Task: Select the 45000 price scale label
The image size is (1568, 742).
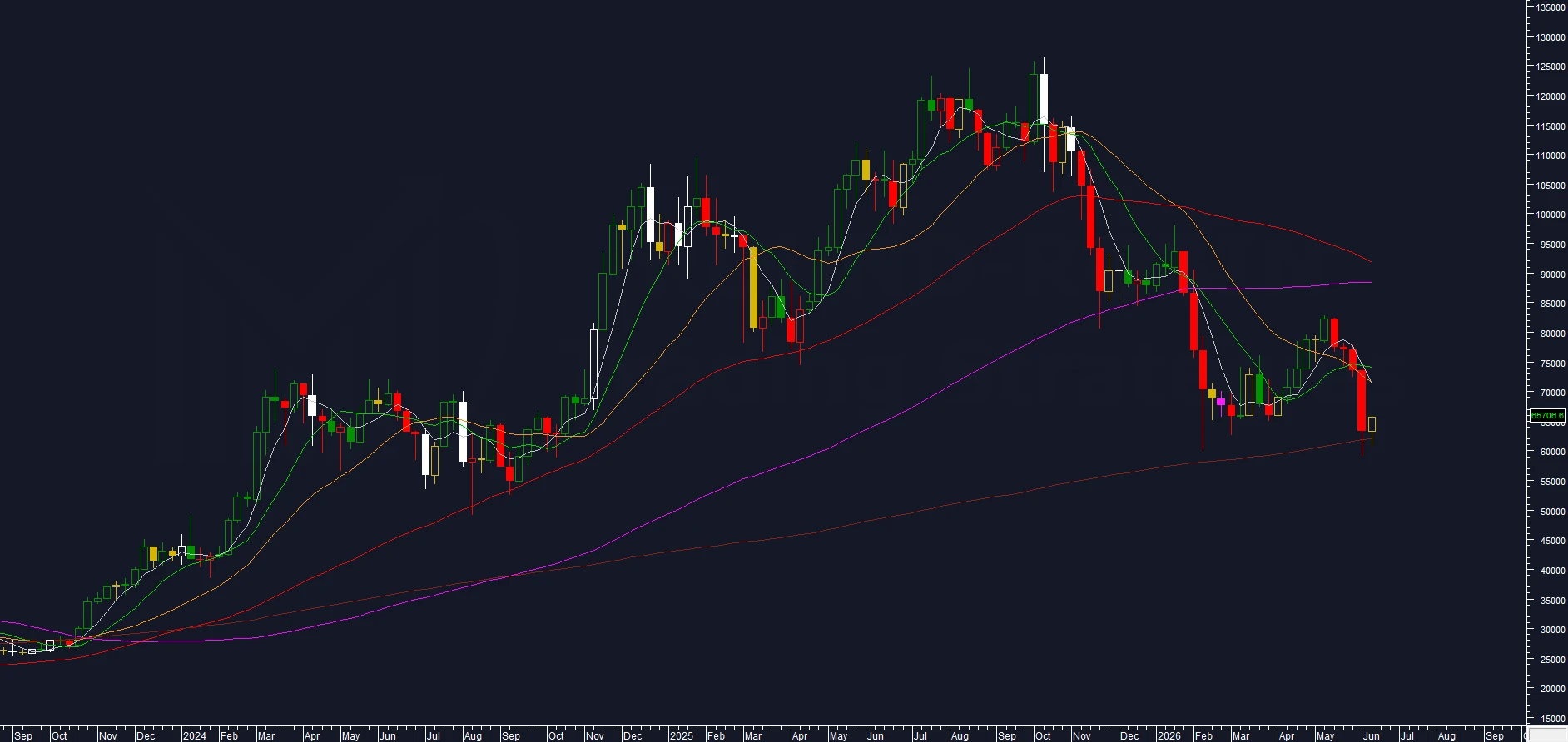Action: (x=1552, y=541)
